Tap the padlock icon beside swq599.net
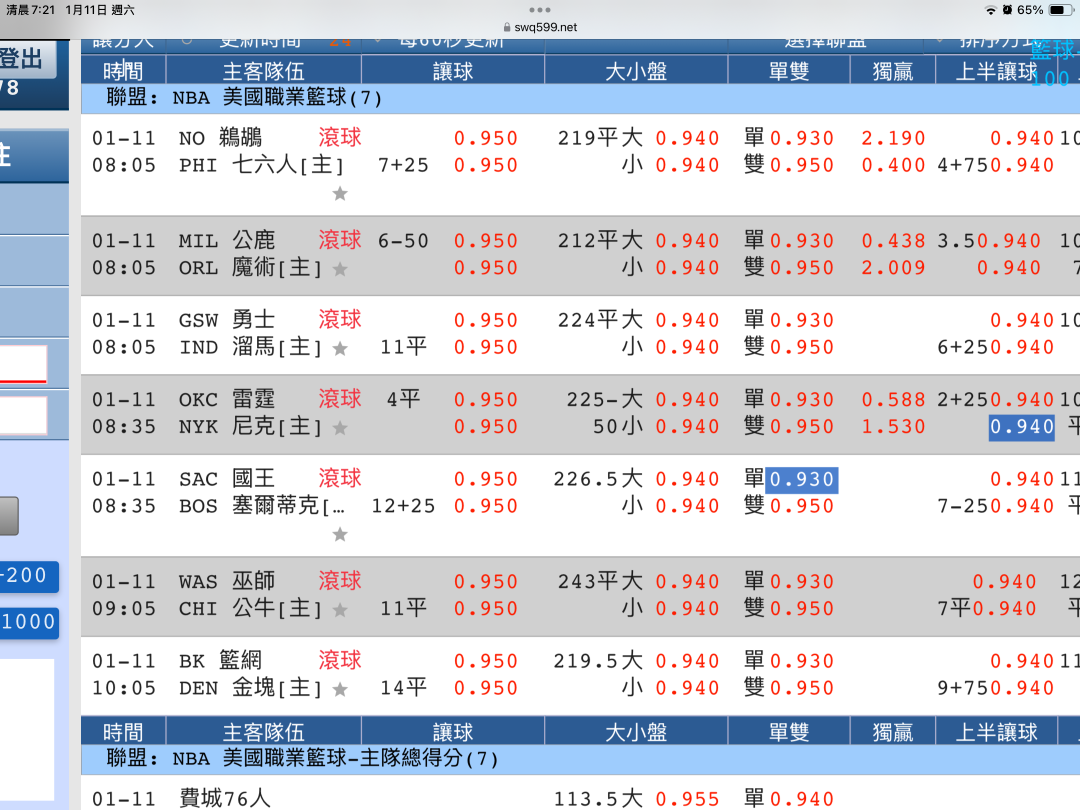Image resolution: width=1080 pixels, height=810 pixels. coord(507,28)
